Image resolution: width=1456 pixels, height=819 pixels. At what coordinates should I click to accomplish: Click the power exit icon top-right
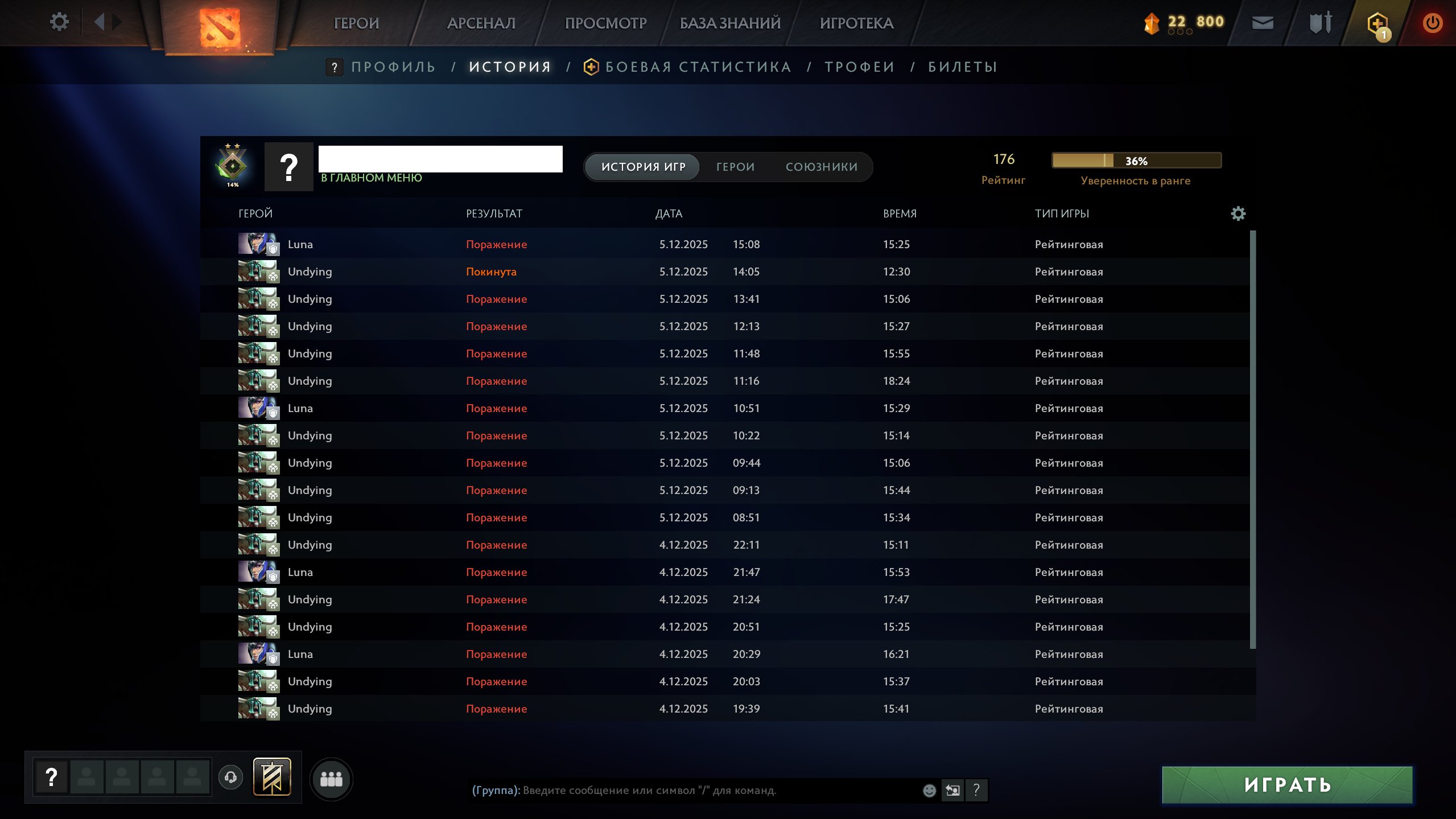coord(1433,22)
